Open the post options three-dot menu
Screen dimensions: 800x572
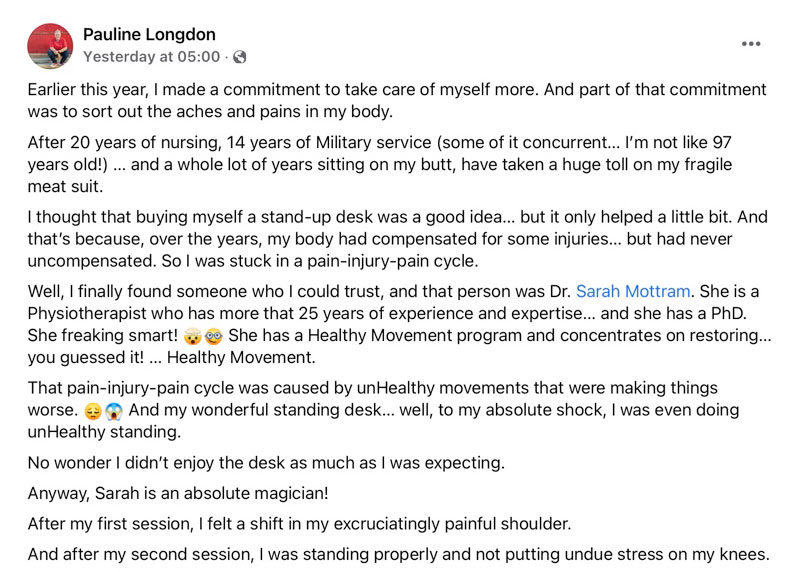point(751,44)
